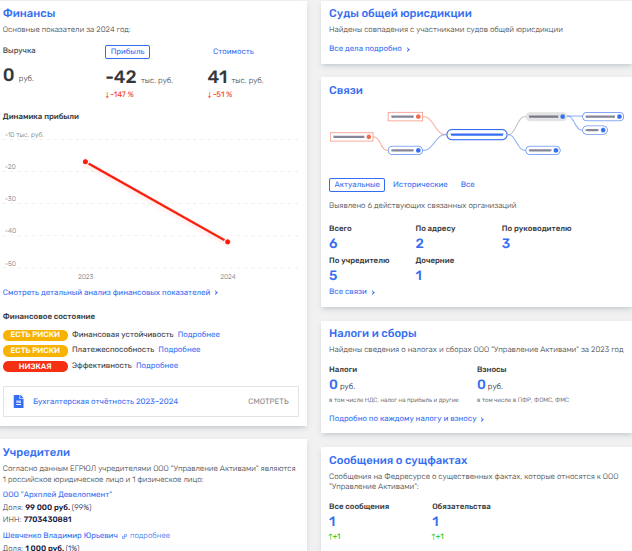The image size is (632, 551).
Task: Click the 2023 data point on profit chart
Action: [85, 161]
